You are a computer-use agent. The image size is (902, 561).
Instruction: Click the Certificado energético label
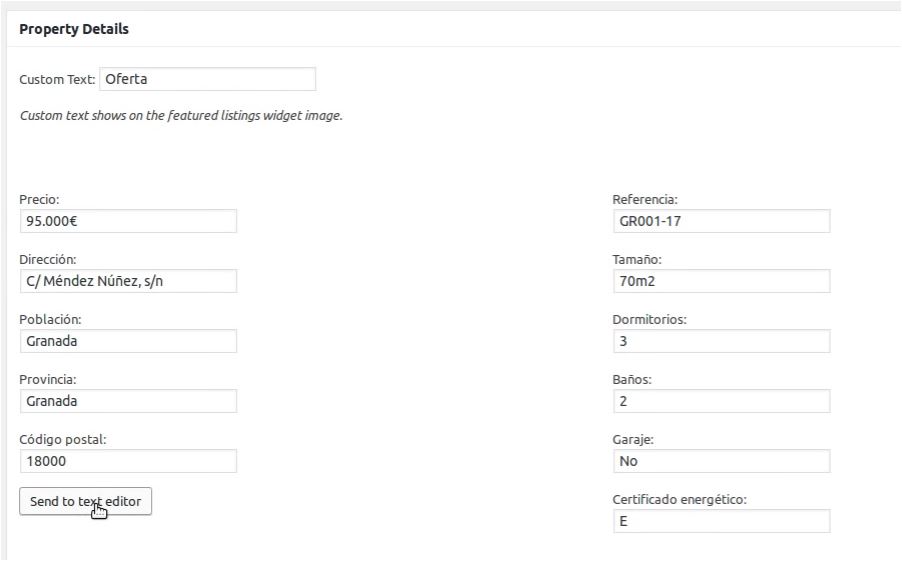679,499
